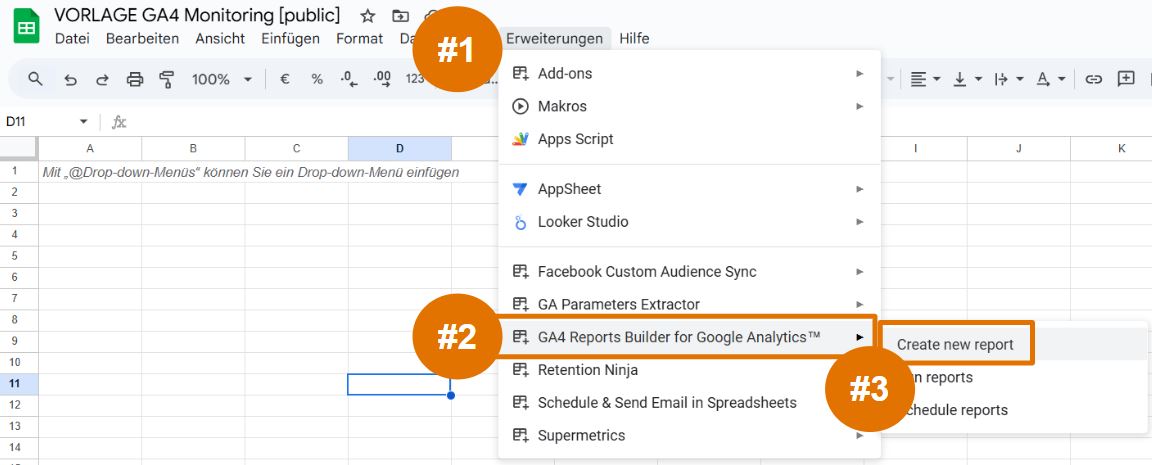Select GA Parameters Extractor entry
The width and height of the screenshot is (1152, 465).
(x=688, y=304)
